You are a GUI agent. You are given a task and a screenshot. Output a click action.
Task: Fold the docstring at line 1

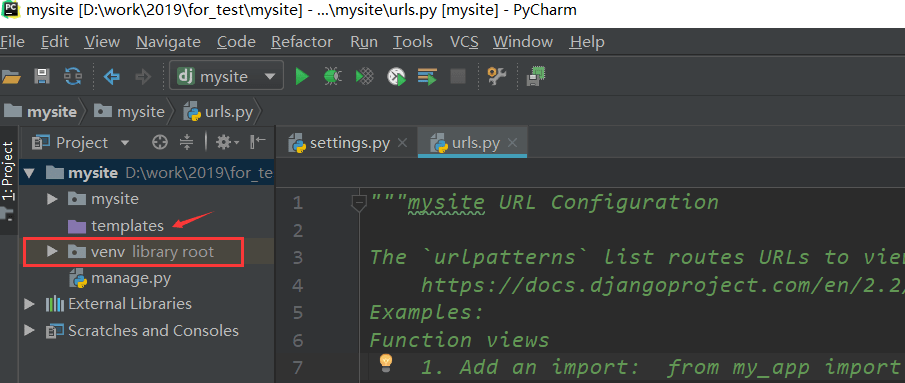tap(359, 202)
